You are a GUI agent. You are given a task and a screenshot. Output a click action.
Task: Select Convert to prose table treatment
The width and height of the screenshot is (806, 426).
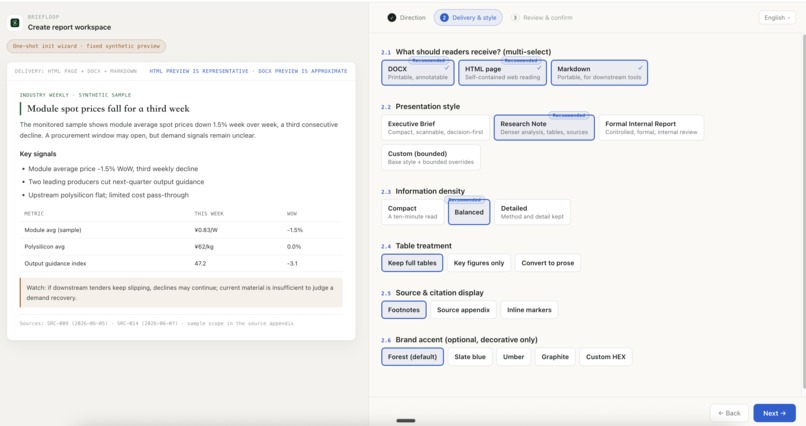point(548,263)
